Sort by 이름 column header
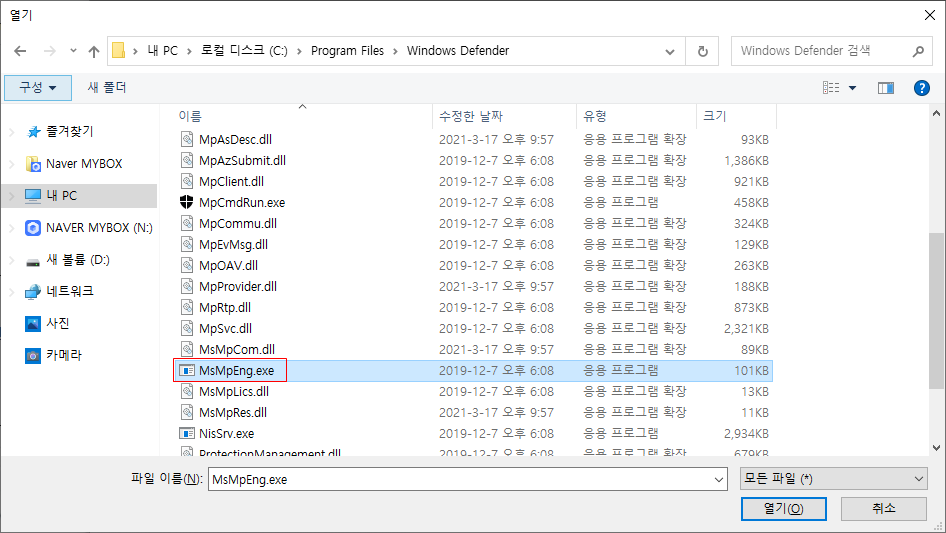Screen dimensions: 946x533 302,116
